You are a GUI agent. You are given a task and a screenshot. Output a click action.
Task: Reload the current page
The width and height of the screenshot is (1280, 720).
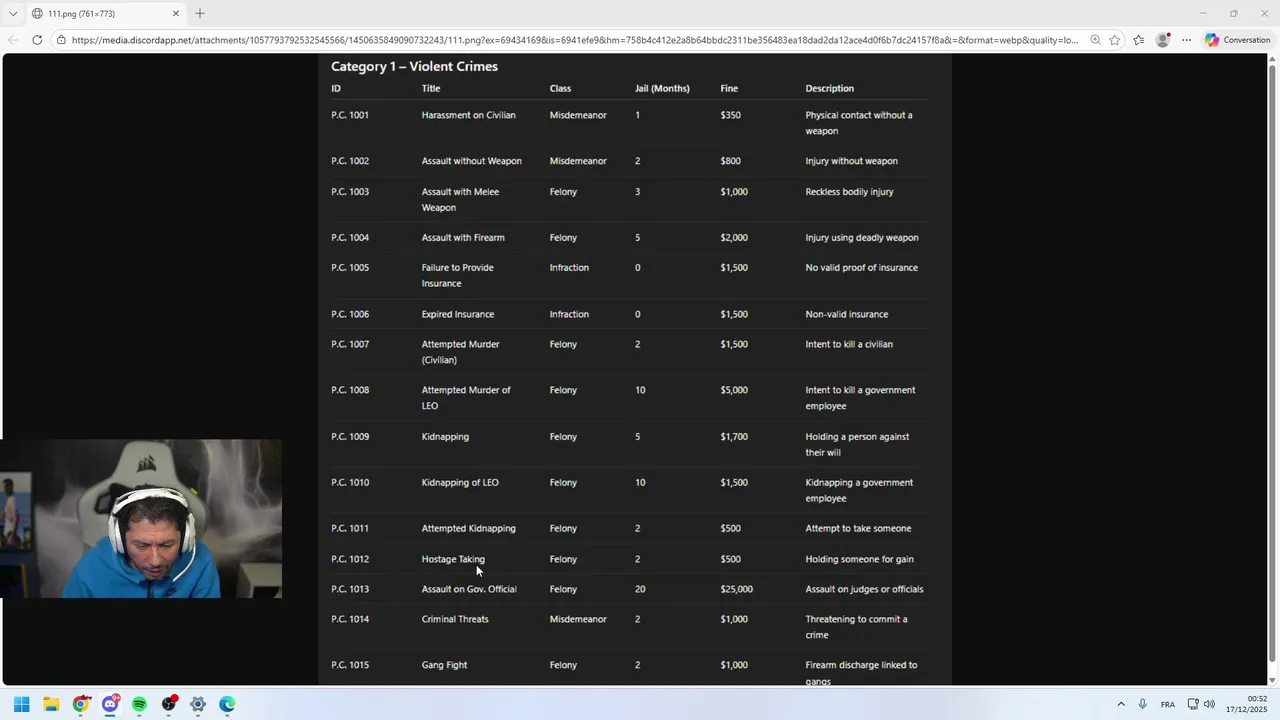click(37, 40)
